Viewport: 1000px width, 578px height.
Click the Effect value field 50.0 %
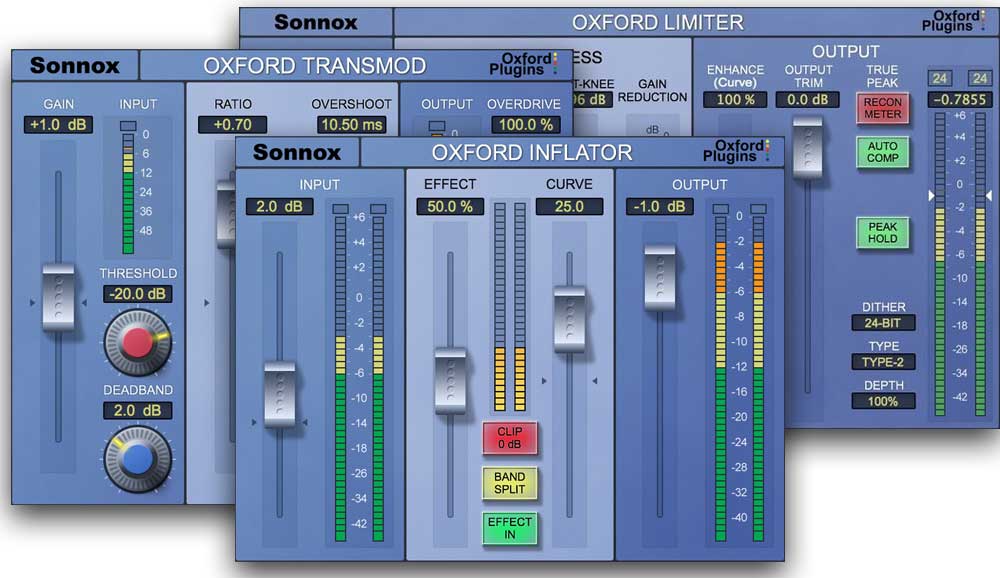click(x=450, y=207)
